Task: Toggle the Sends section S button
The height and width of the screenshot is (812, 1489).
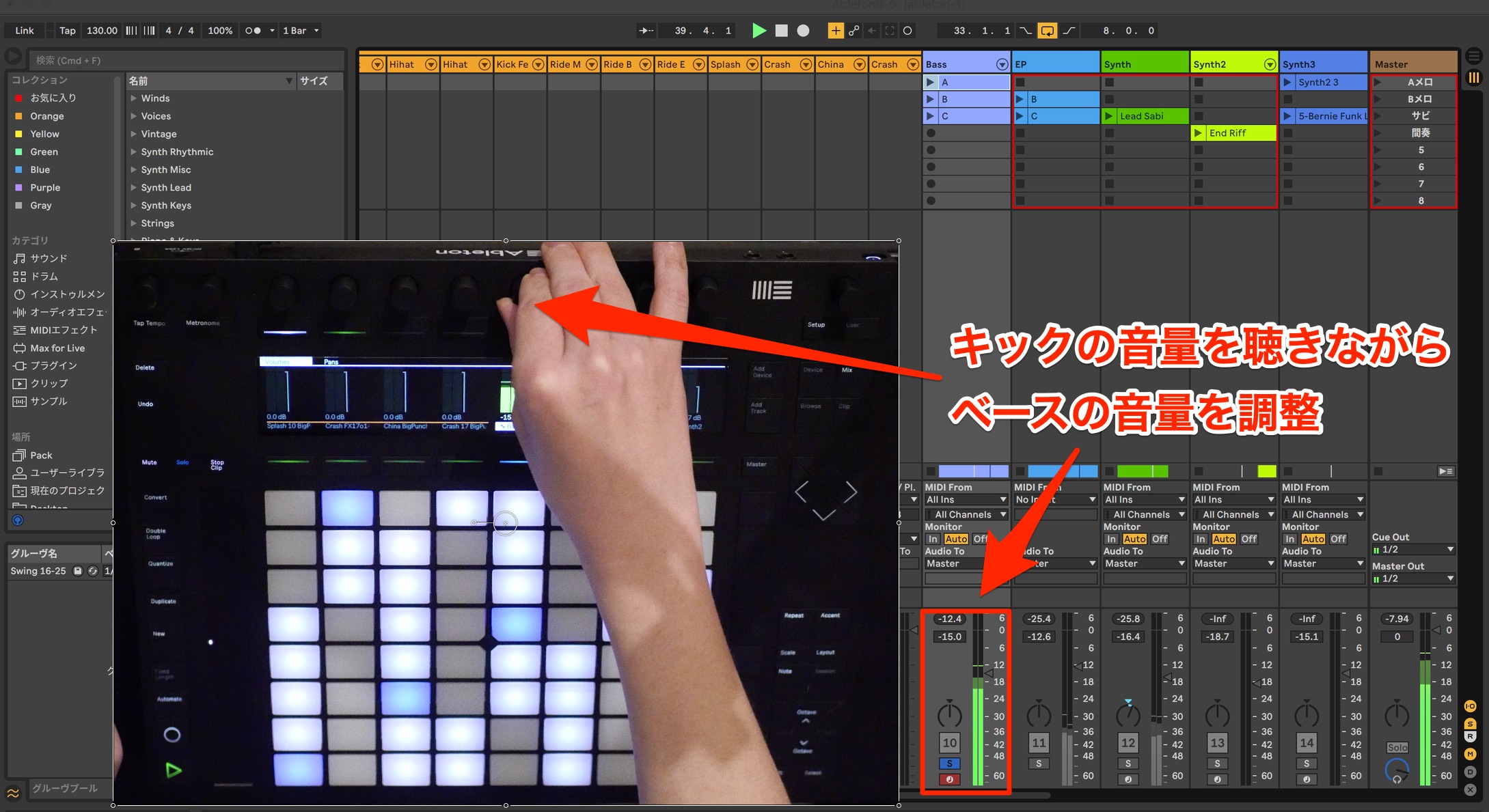Action: (1471, 724)
